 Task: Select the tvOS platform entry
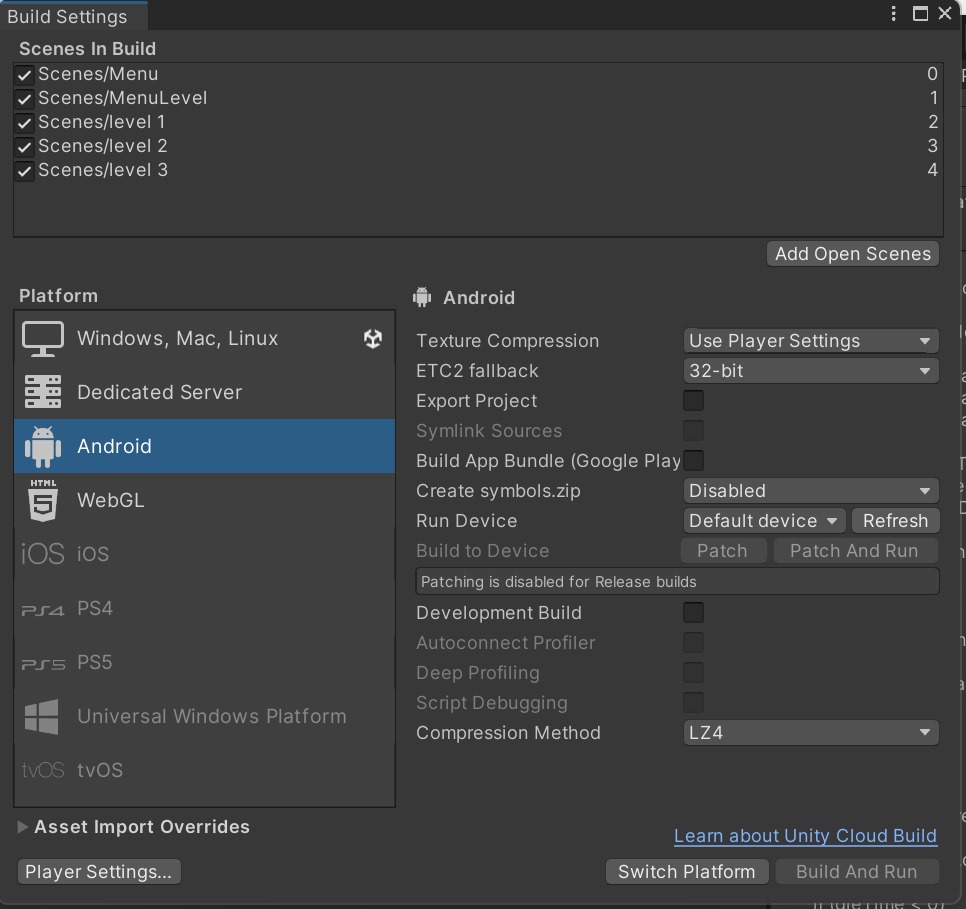(x=100, y=771)
